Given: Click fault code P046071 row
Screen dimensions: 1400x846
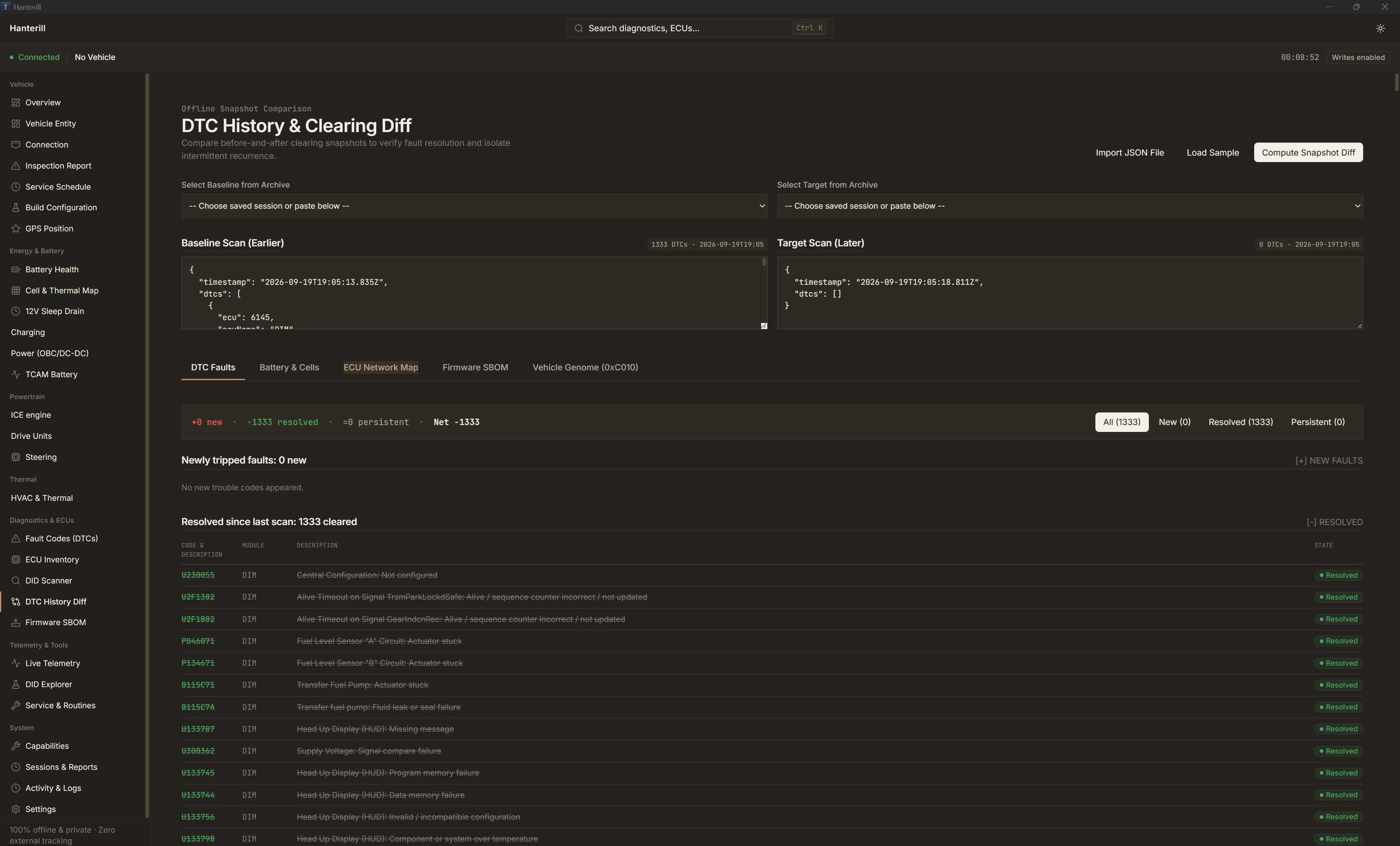Looking at the screenshot, I should 772,641.
